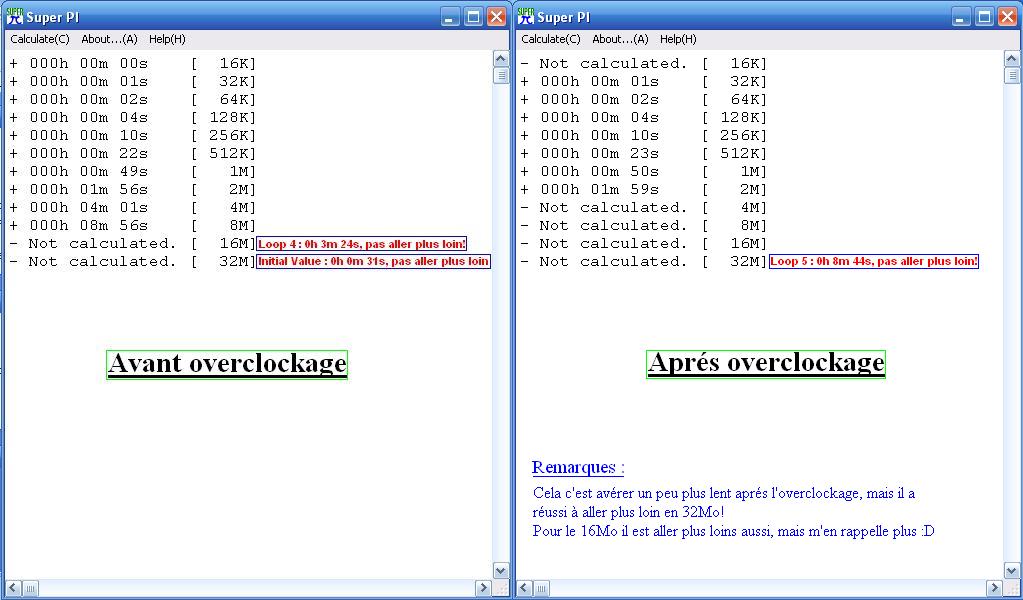Select the 16M Not calculated row, right window
Viewport: 1023px width, 600px height.
point(643,243)
